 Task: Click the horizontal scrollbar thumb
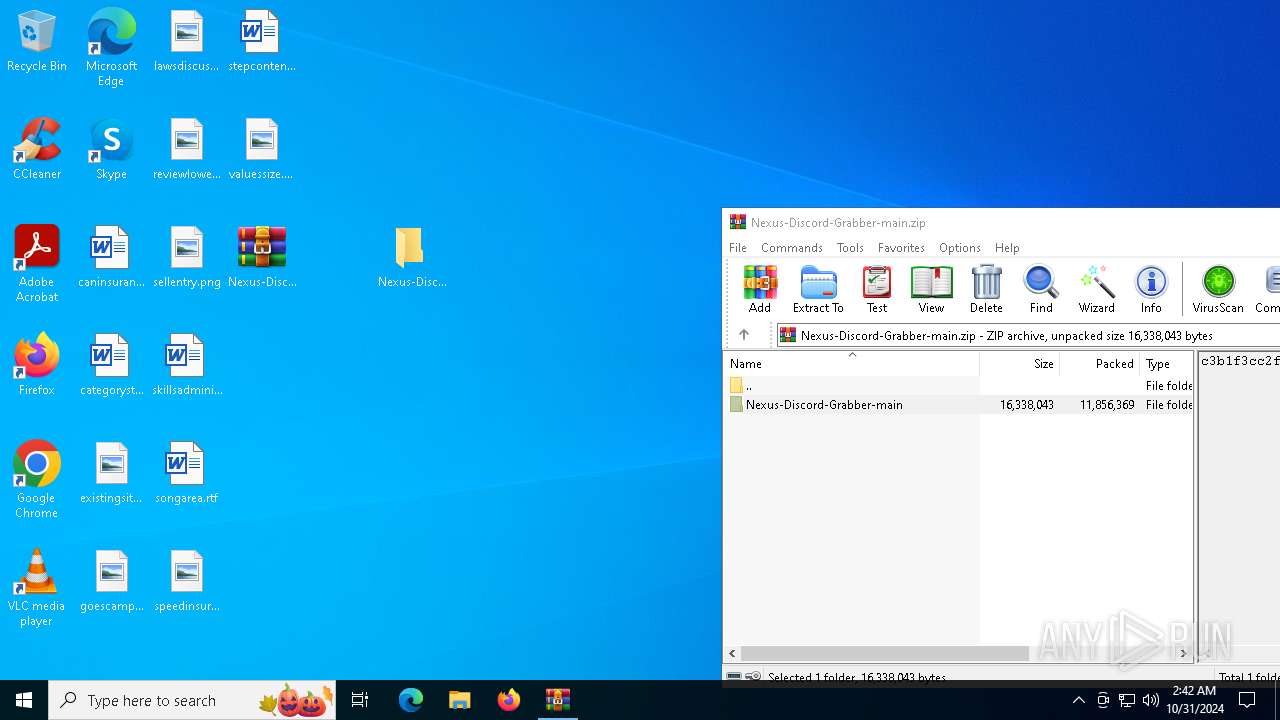point(885,653)
